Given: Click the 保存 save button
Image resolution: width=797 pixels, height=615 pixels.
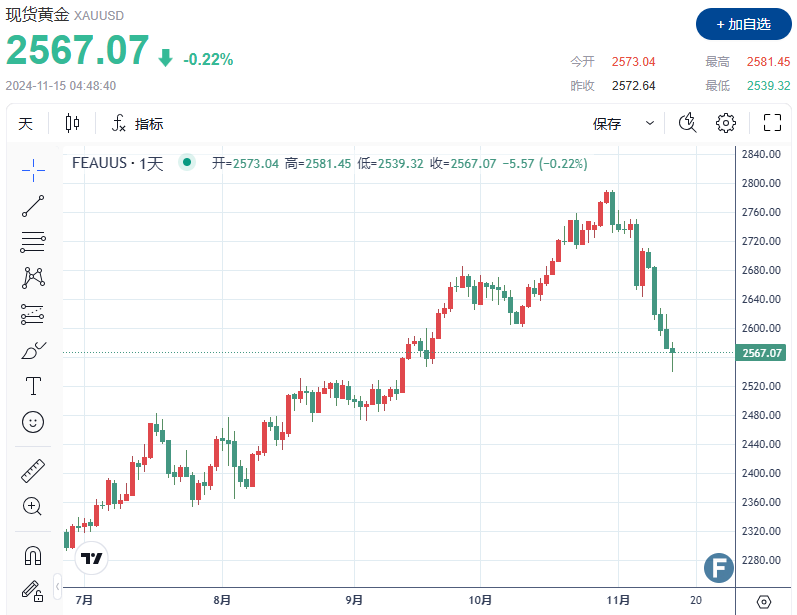Looking at the screenshot, I should [x=607, y=124].
